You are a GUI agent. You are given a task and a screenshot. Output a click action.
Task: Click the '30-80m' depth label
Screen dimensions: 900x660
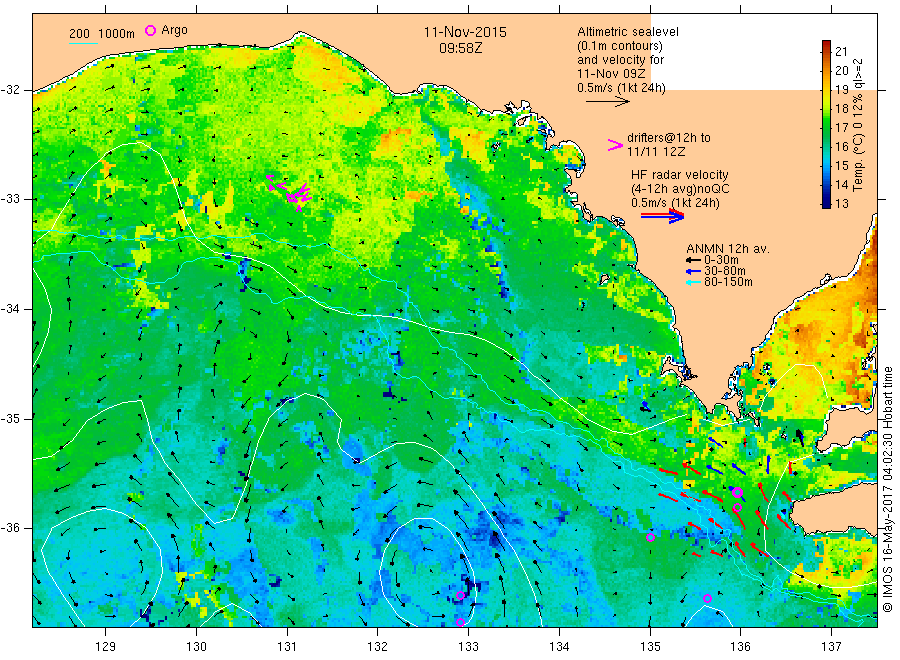click(724, 271)
